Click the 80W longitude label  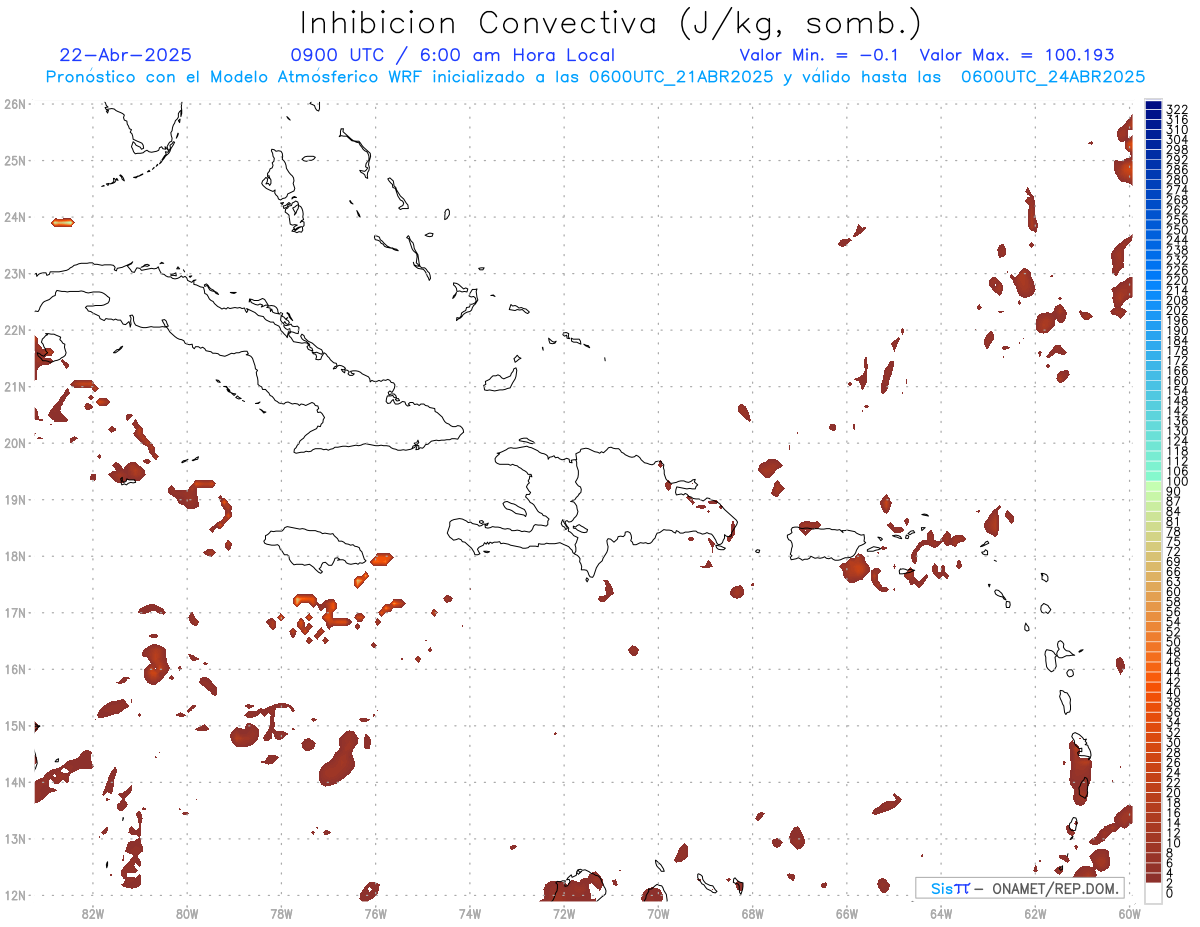click(x=187, y=913)
